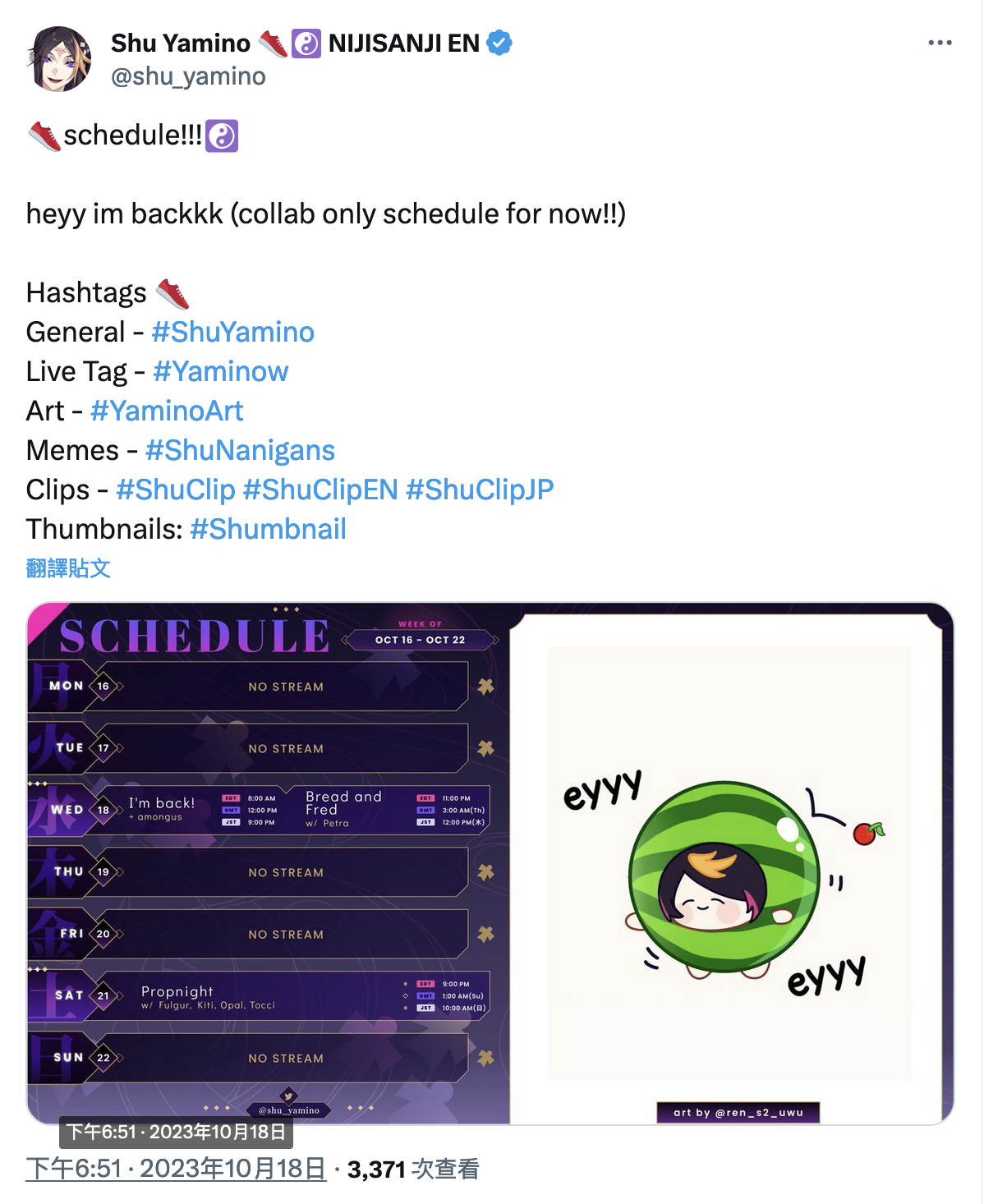This screenshot has width=984, height=1204.
Task: Click the 下午6:51 timestamp link
Action: point(177,1169)
